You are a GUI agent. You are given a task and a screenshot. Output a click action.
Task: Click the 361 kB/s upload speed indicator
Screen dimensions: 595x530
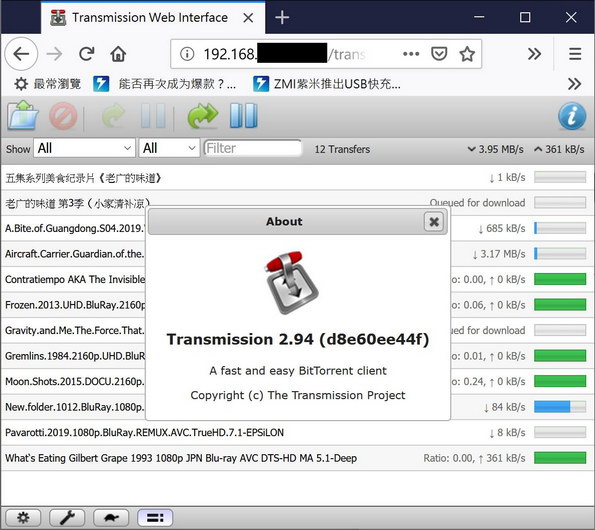point(559,149)
